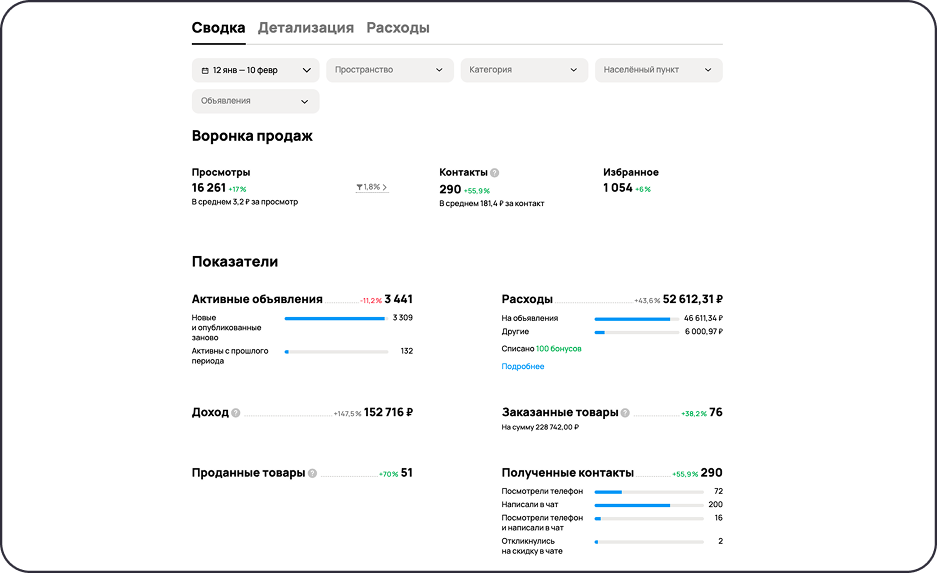The image size is (937, 573).
Task: Click the help icon next to Доход
Action: coord(235,413)
